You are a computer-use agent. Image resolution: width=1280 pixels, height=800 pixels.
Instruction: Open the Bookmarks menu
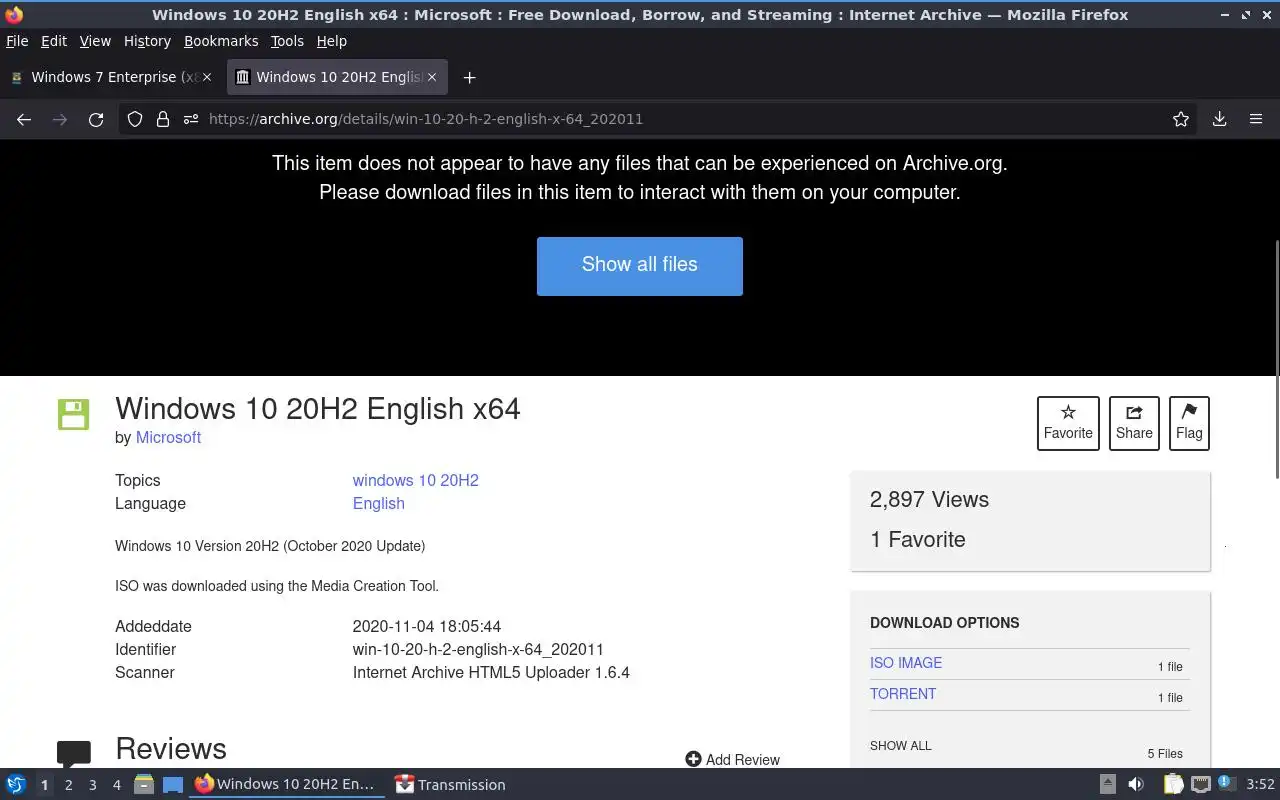point(221,41)
